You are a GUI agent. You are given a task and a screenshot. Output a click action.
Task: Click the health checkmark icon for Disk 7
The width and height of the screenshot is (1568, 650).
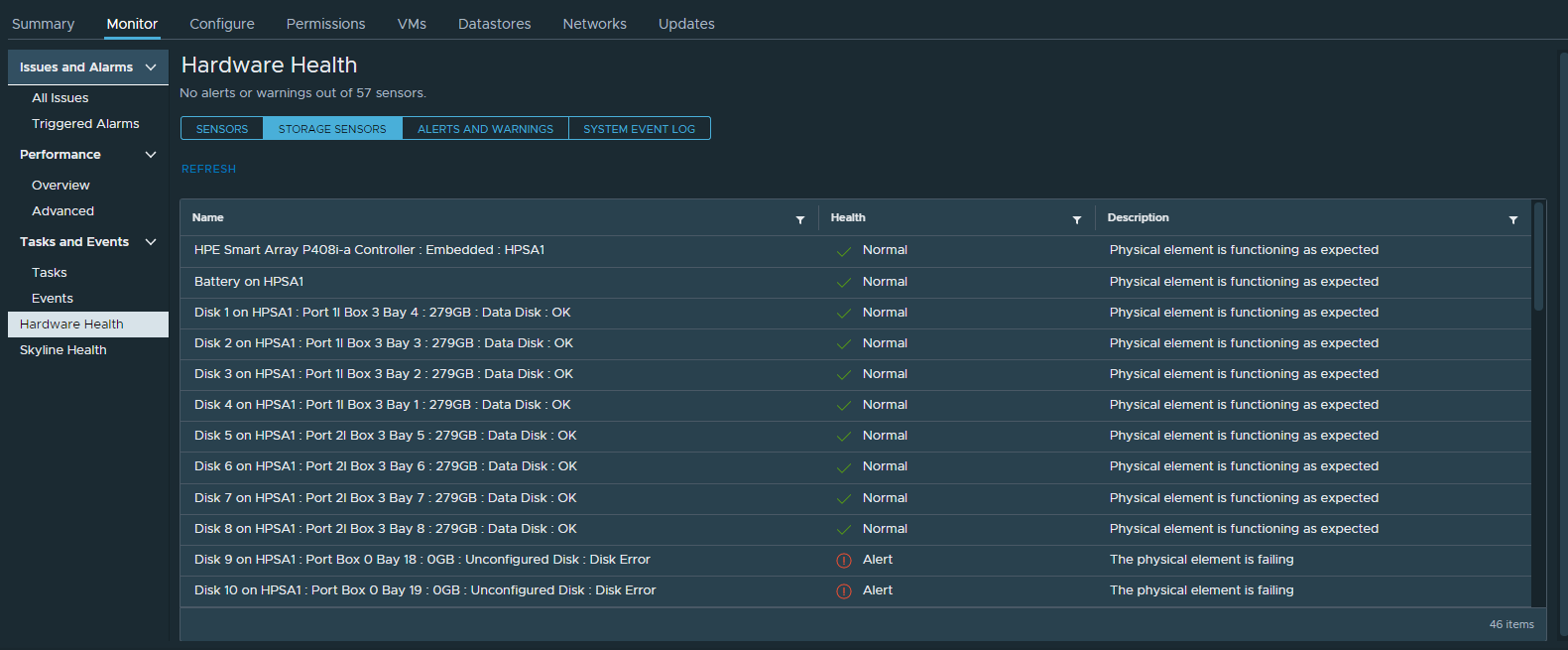coord(844,499)
